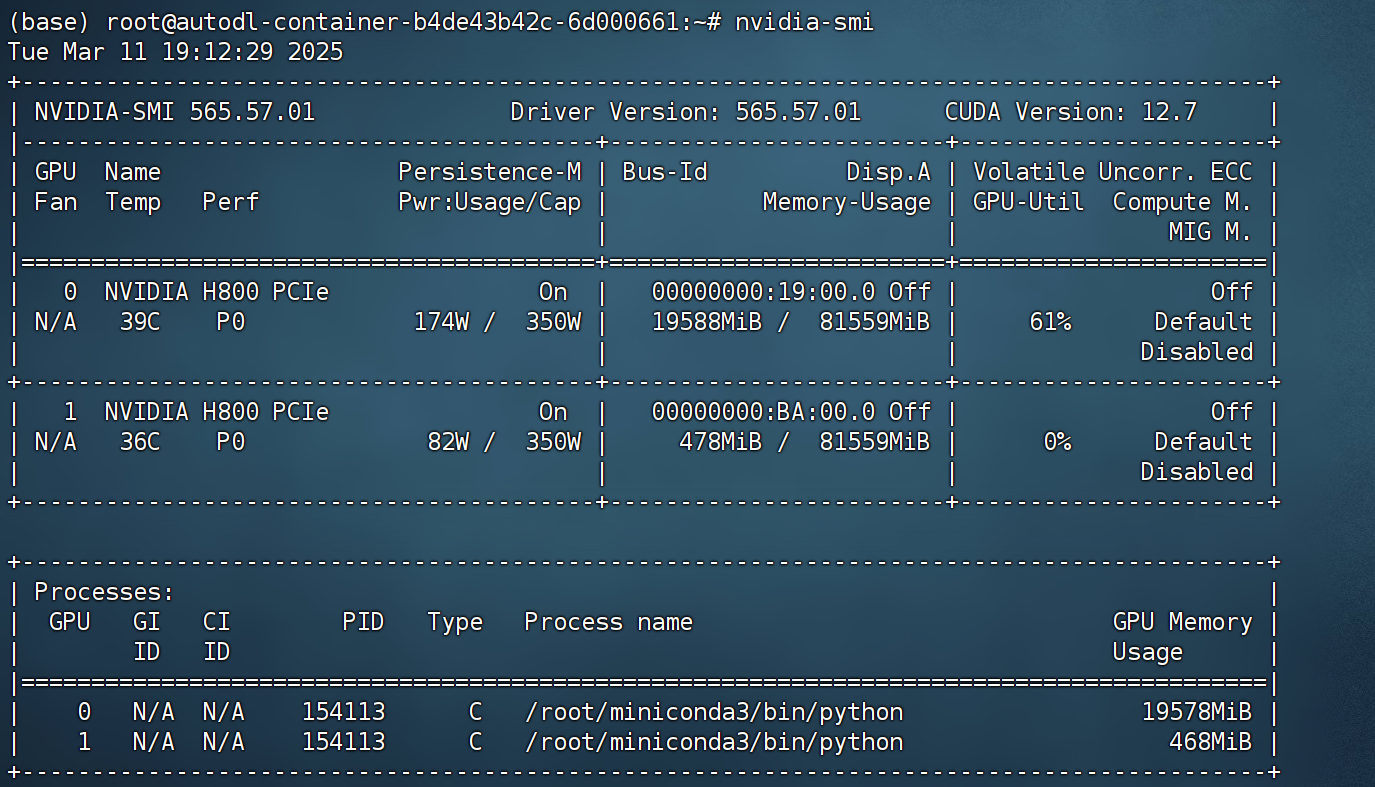Viewport: 1375px width, 787px height.
Task: Click the typed "nvidia-smi" command at the prompt
Action: point(804,22)
